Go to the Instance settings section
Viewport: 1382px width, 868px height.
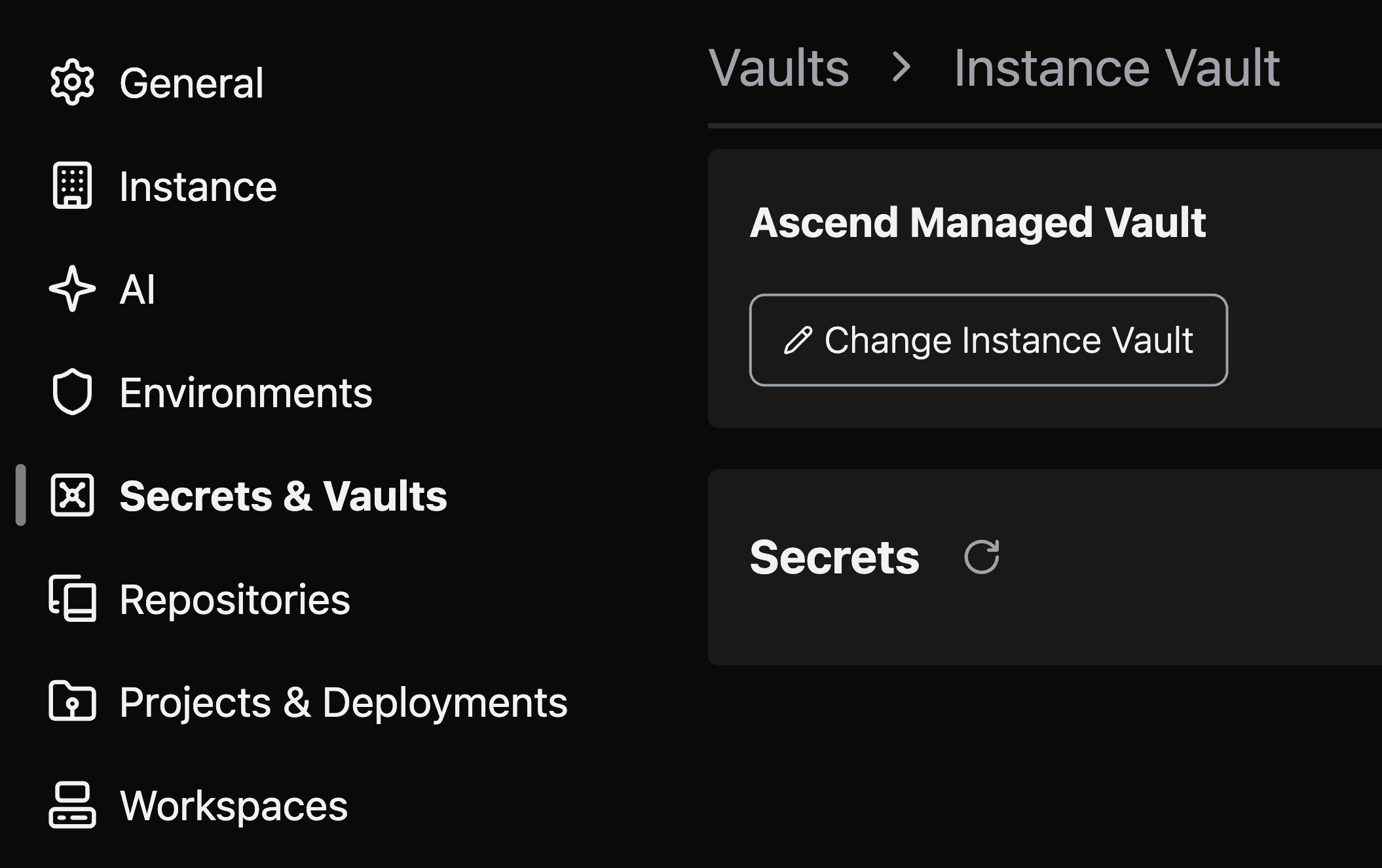point(198,187)
